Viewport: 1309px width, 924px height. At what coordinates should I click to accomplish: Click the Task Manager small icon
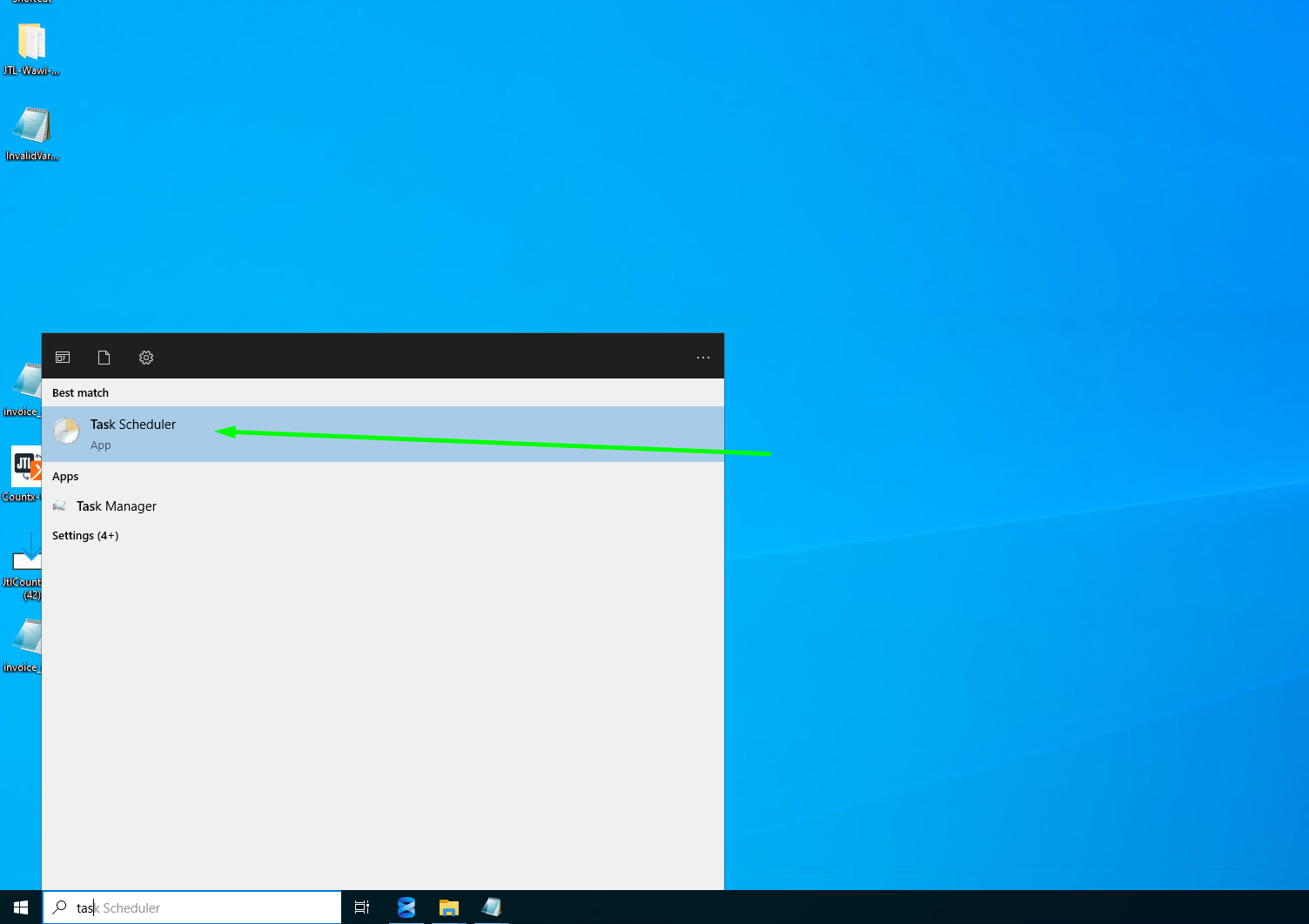point(59,506)
